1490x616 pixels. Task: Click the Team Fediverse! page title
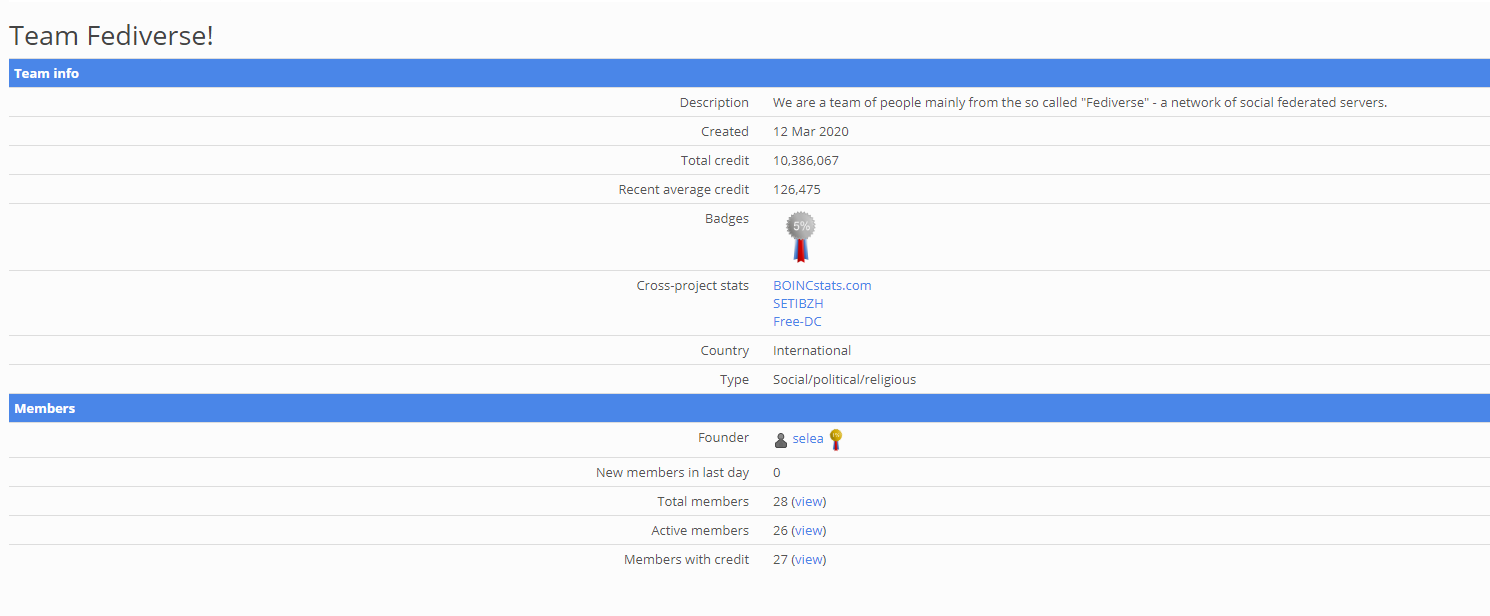point(111,36)
